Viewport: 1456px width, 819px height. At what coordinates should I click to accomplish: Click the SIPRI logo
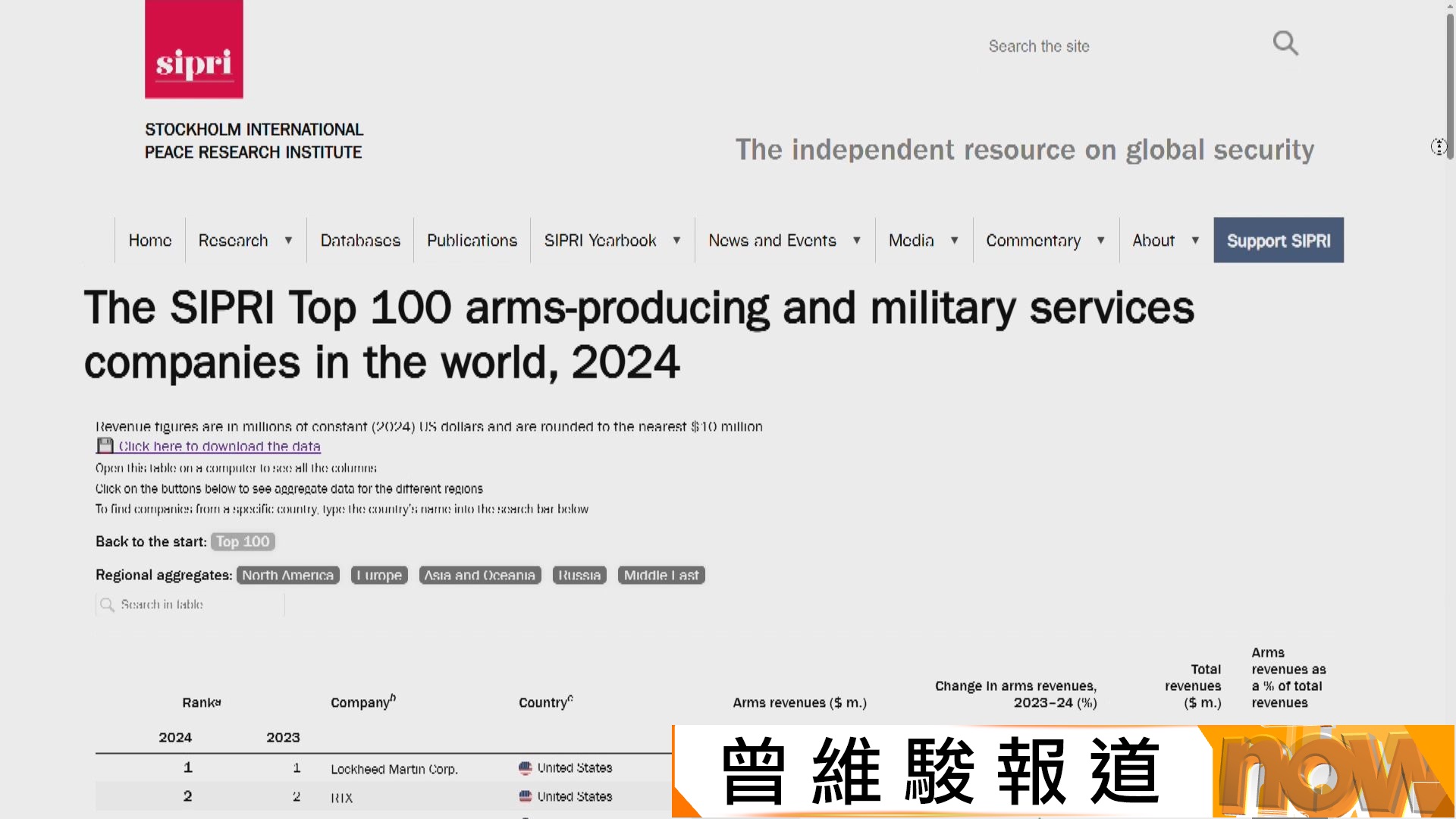(193, 49)
